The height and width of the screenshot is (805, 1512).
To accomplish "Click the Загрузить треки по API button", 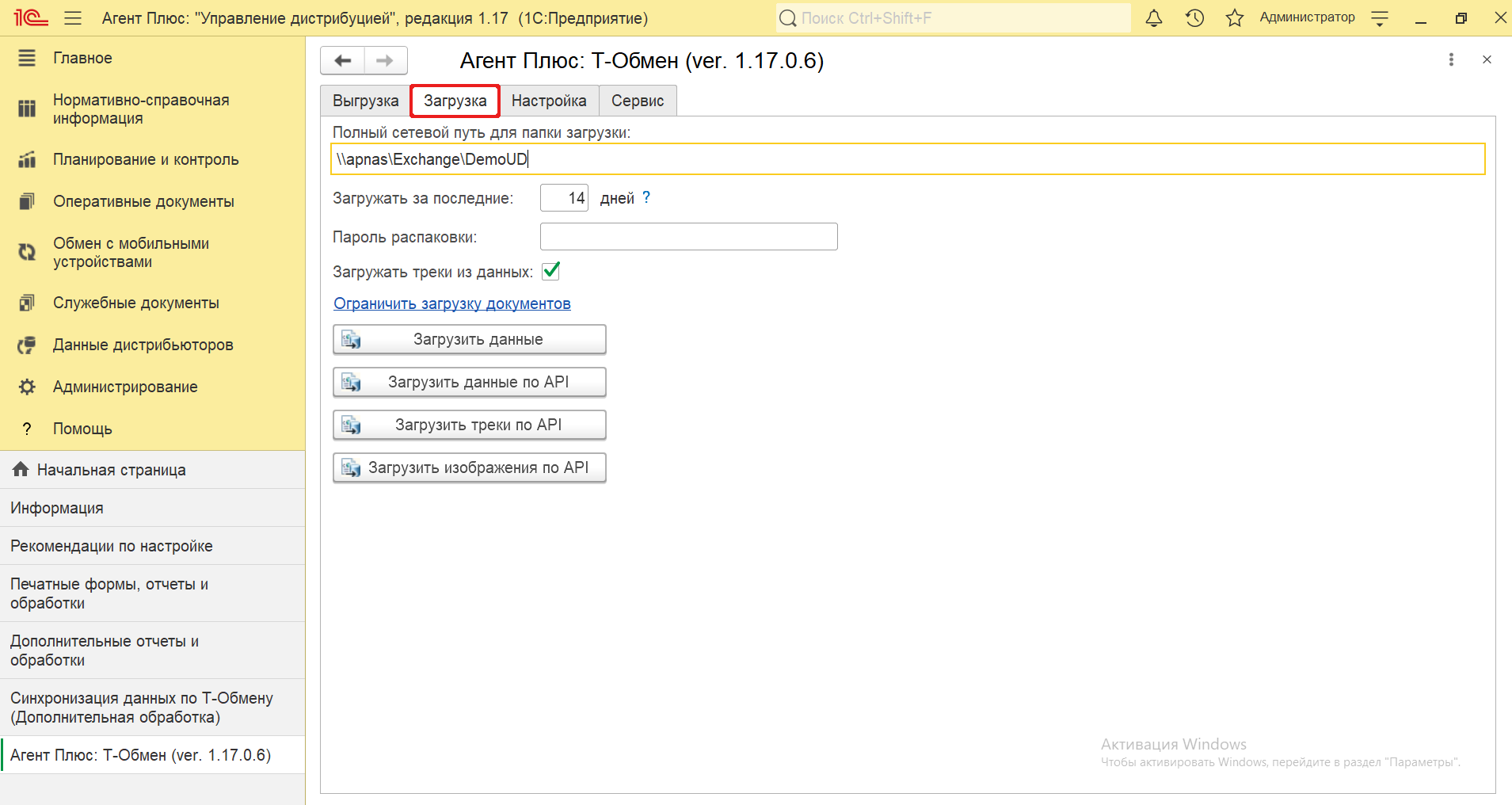I will (470, 425).
